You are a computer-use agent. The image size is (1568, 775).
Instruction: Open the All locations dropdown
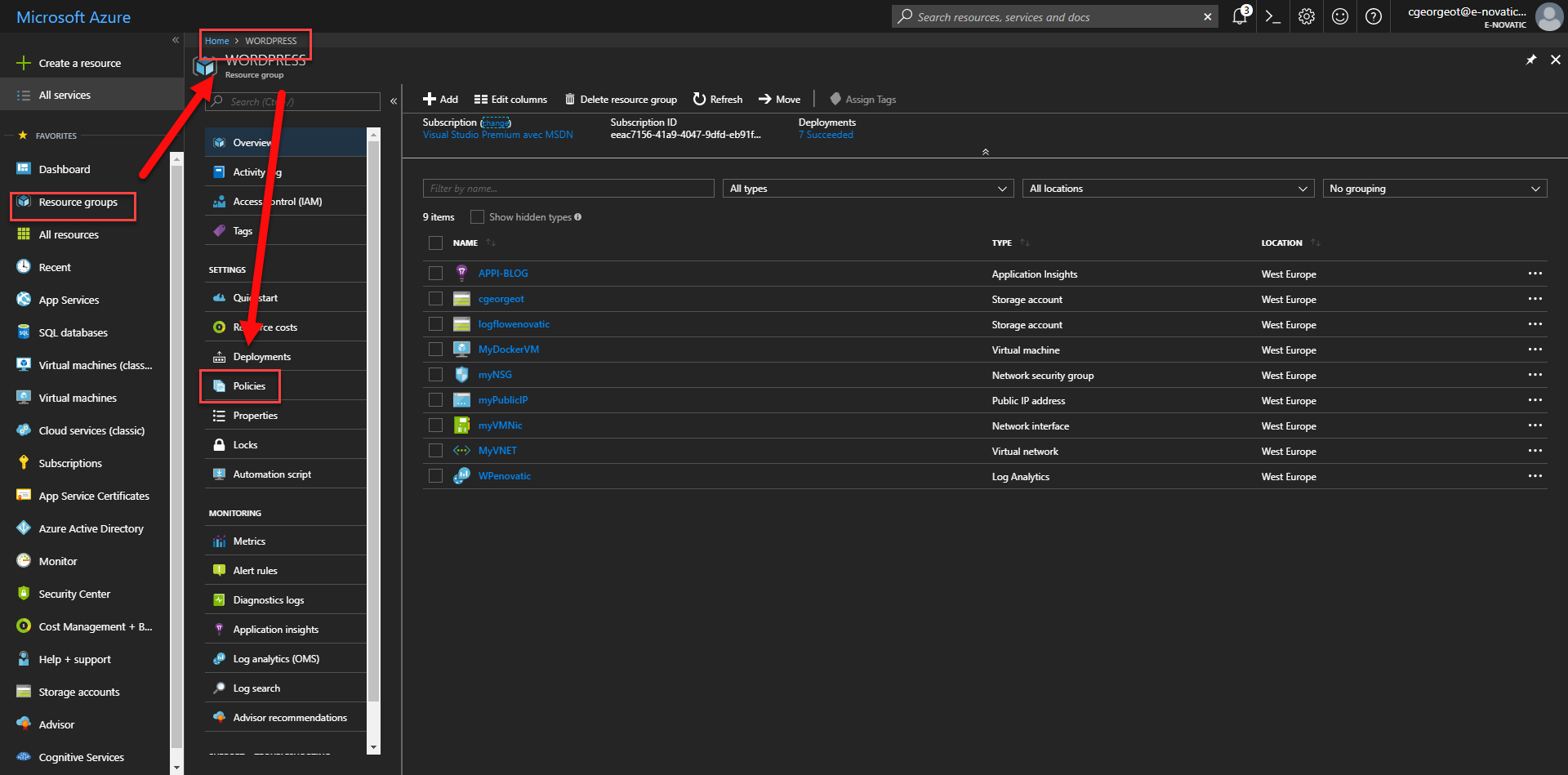1168,189
